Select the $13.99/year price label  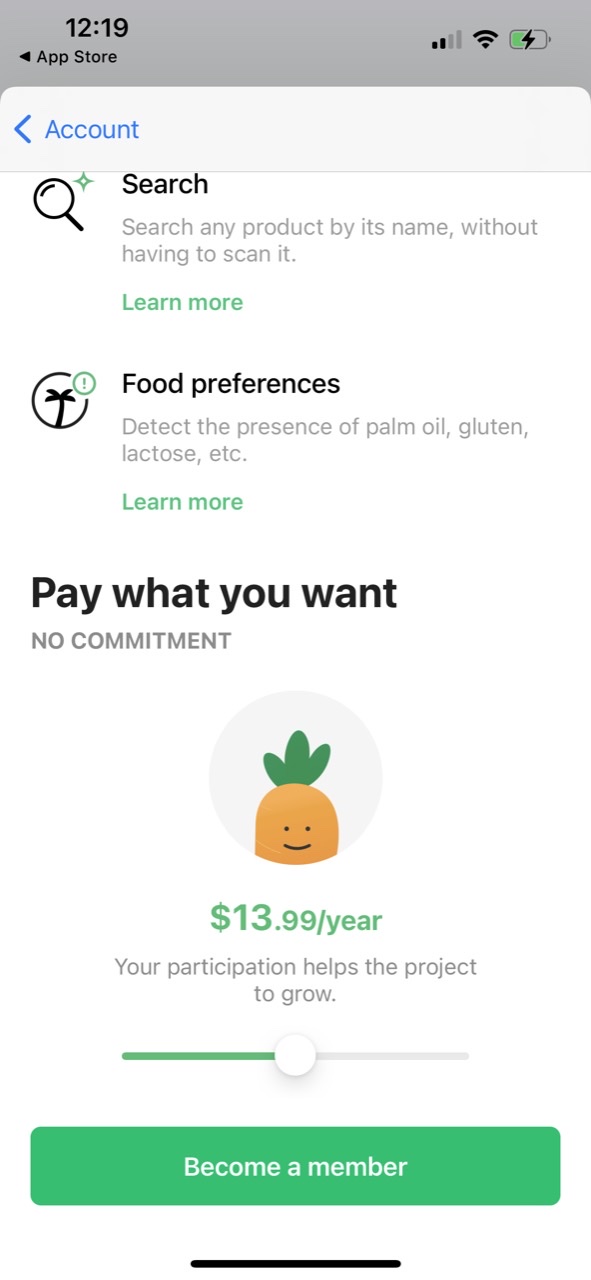point(295,918)
